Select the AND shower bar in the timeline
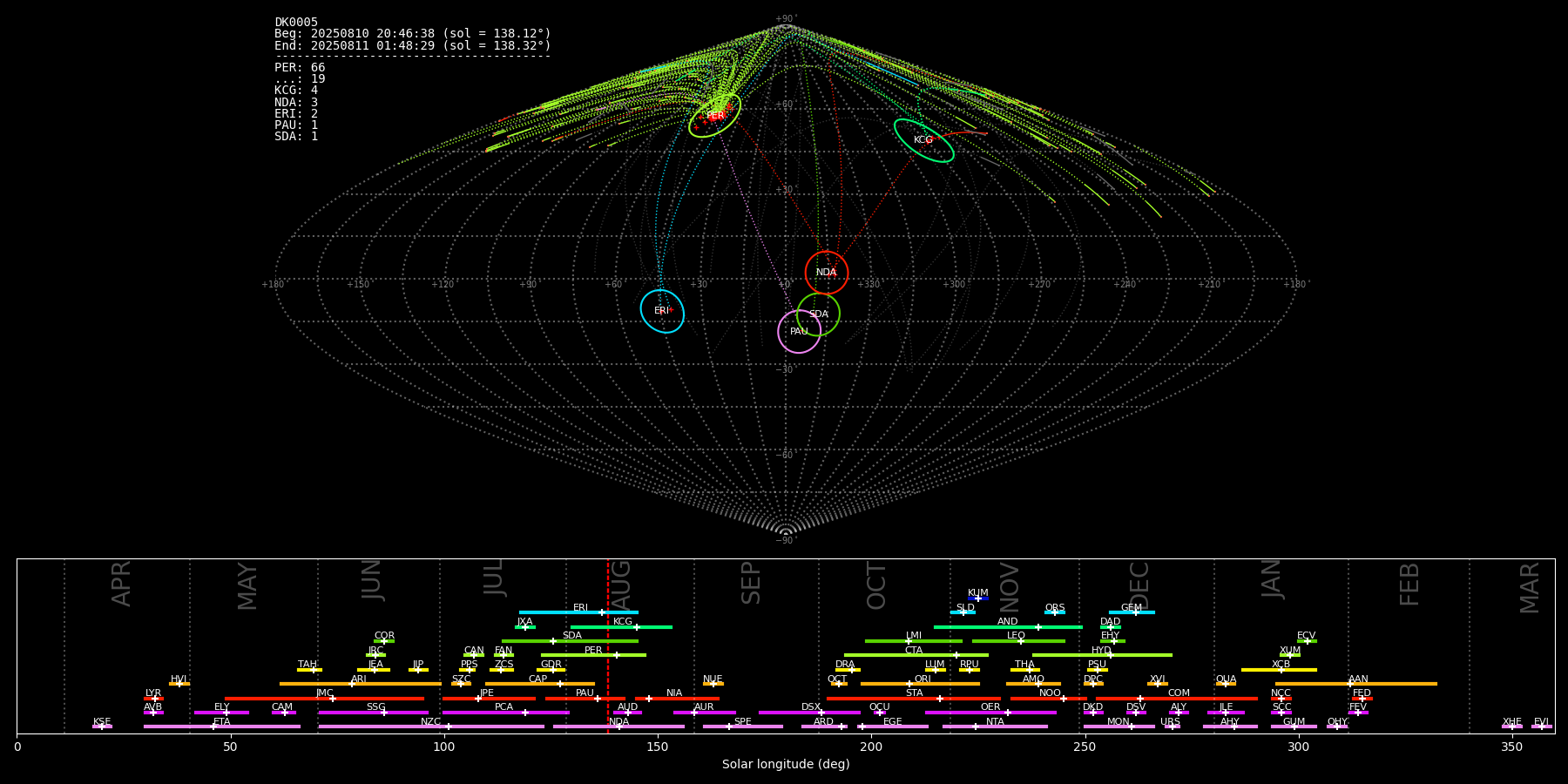This screenshot has width=1568, height=784. click(x=1008, y=627)
